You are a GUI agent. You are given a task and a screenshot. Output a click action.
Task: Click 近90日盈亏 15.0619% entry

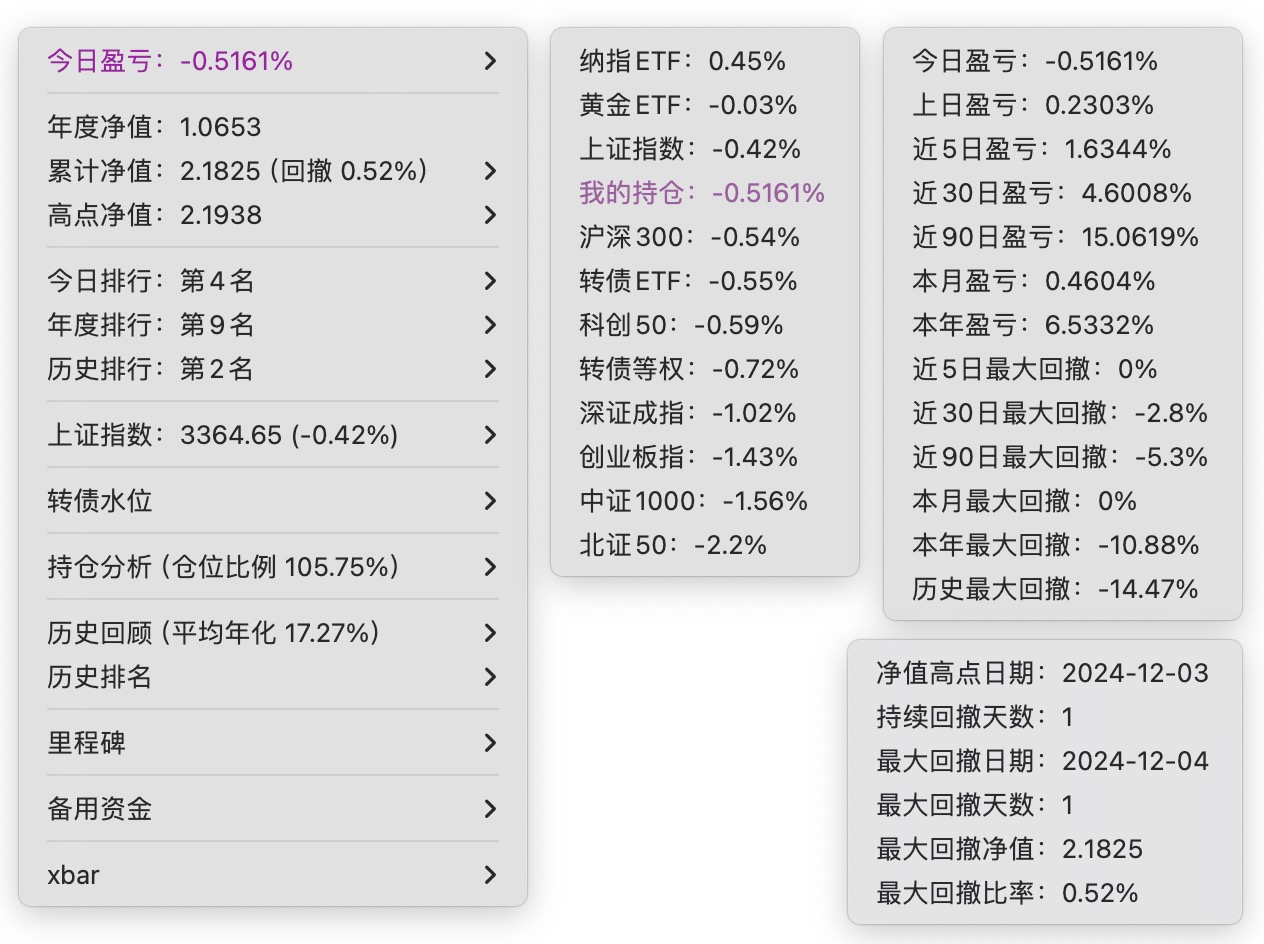[1055, 237]
